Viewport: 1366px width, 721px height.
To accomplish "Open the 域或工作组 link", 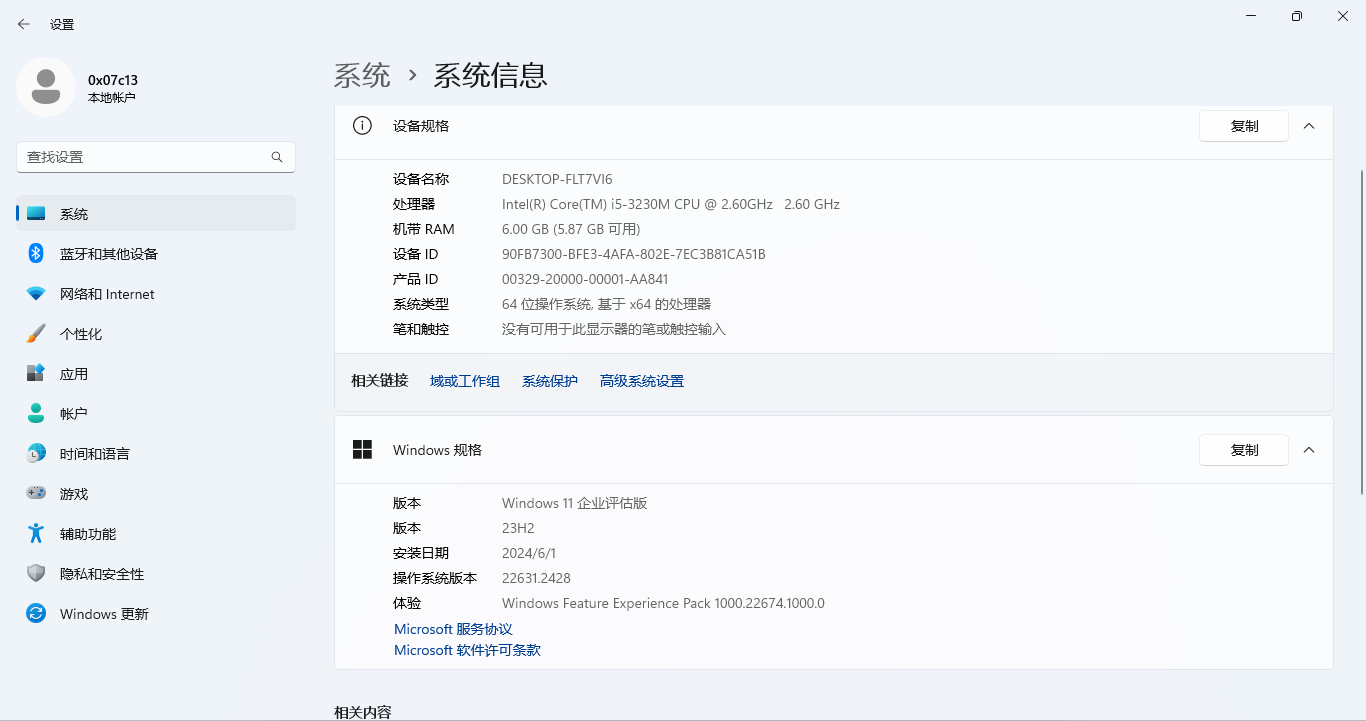I will pyautogui.click(x=465, y=381).
